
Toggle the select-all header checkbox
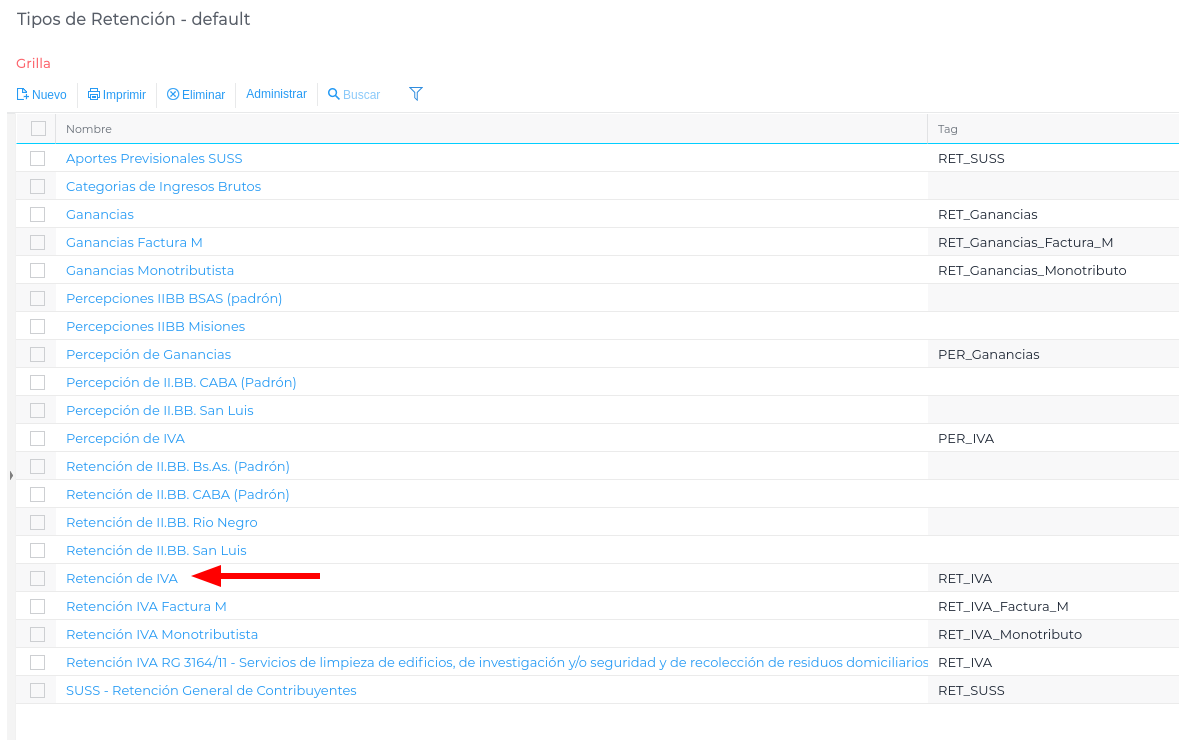pyautogui.click(x=38, y=128)
